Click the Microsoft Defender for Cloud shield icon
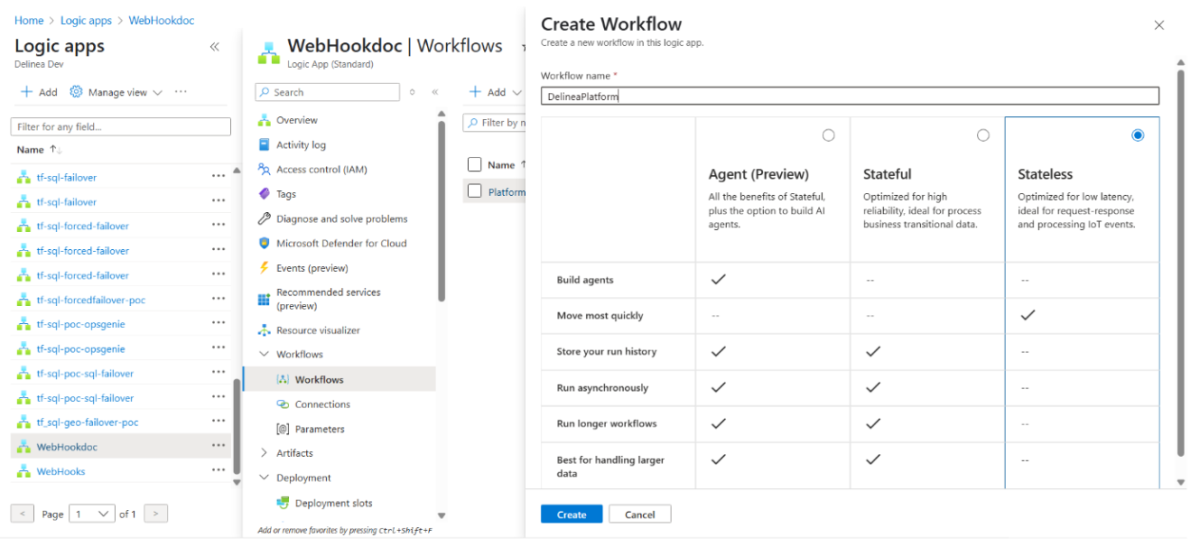 [x=264, y=243]
